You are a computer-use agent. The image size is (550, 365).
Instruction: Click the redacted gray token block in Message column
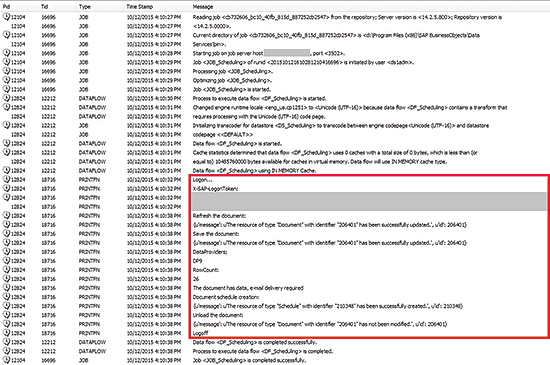tap(369, 202)
